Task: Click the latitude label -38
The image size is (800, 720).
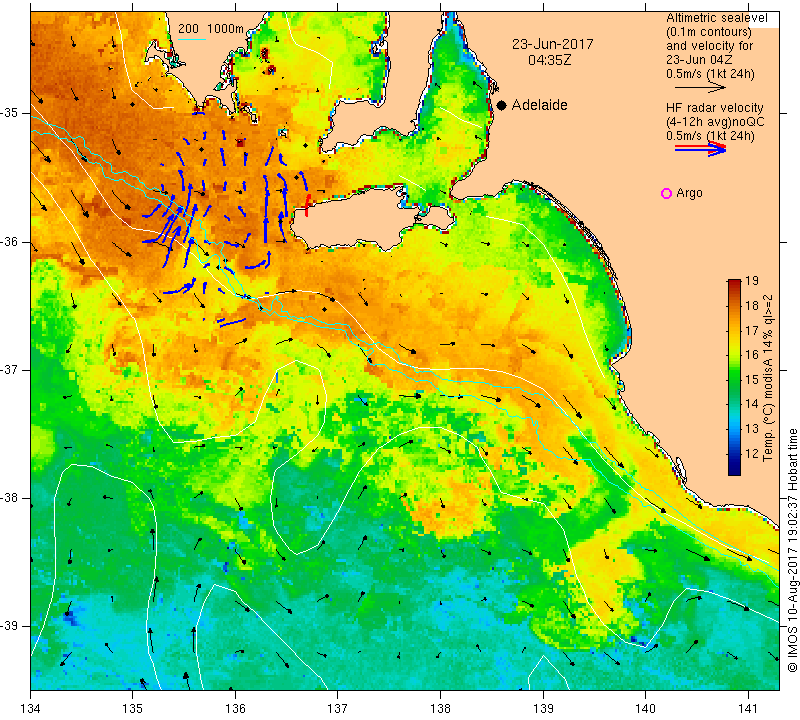Action: pyautogui.click(x=10, y=498)
